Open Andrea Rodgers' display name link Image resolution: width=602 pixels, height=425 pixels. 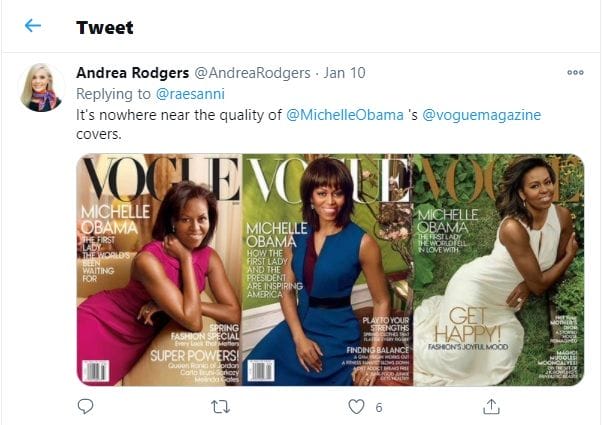[132, 73]
